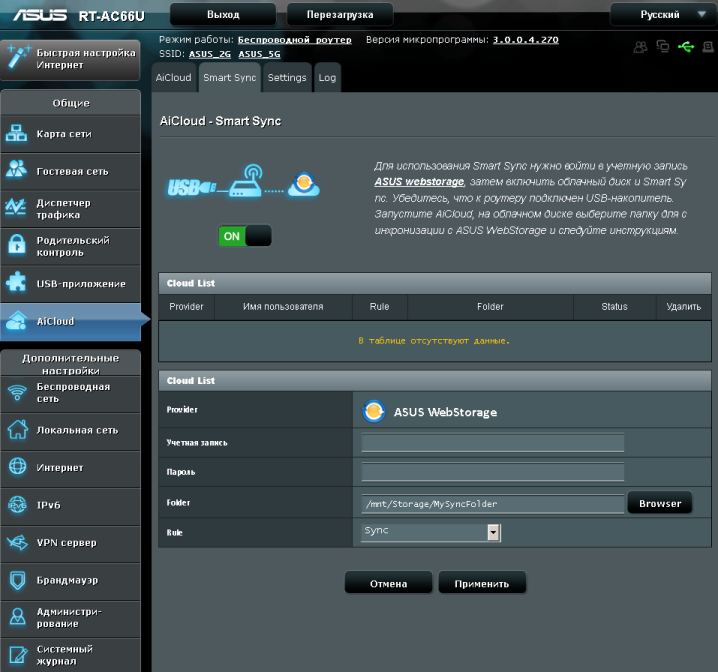
Task: Click the Status column header
Action: click(614, 307)
